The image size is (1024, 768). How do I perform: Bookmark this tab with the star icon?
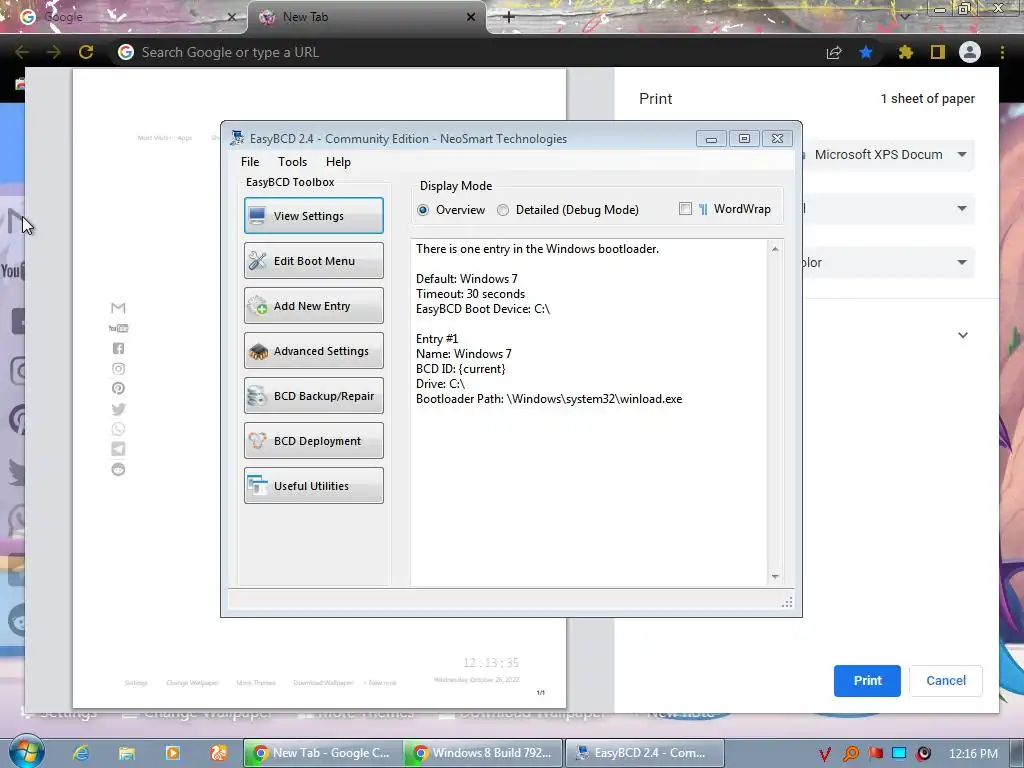[866, 52]
